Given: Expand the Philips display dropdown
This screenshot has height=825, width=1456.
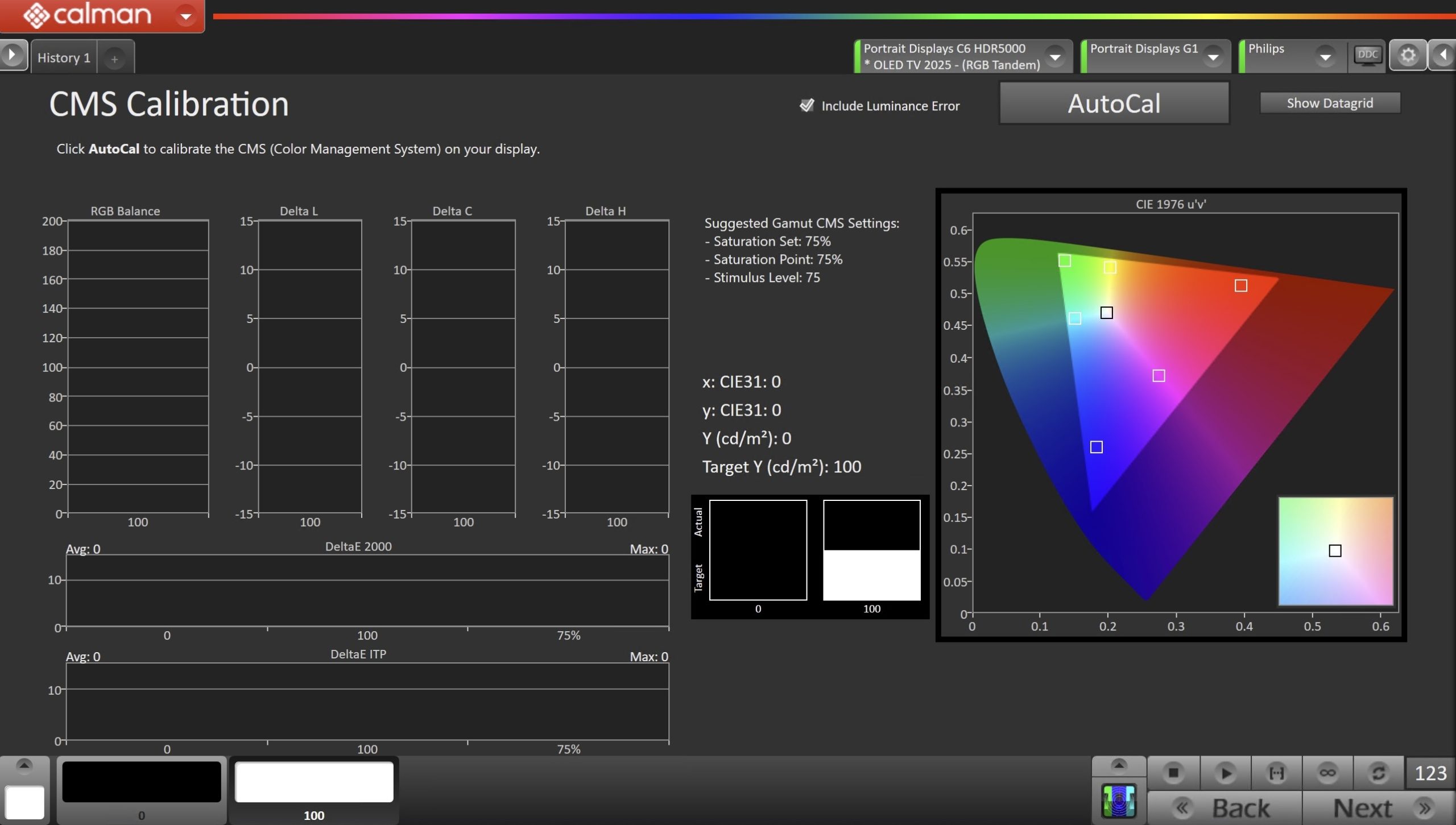Looking at the screenshot, I should 1325,57.
